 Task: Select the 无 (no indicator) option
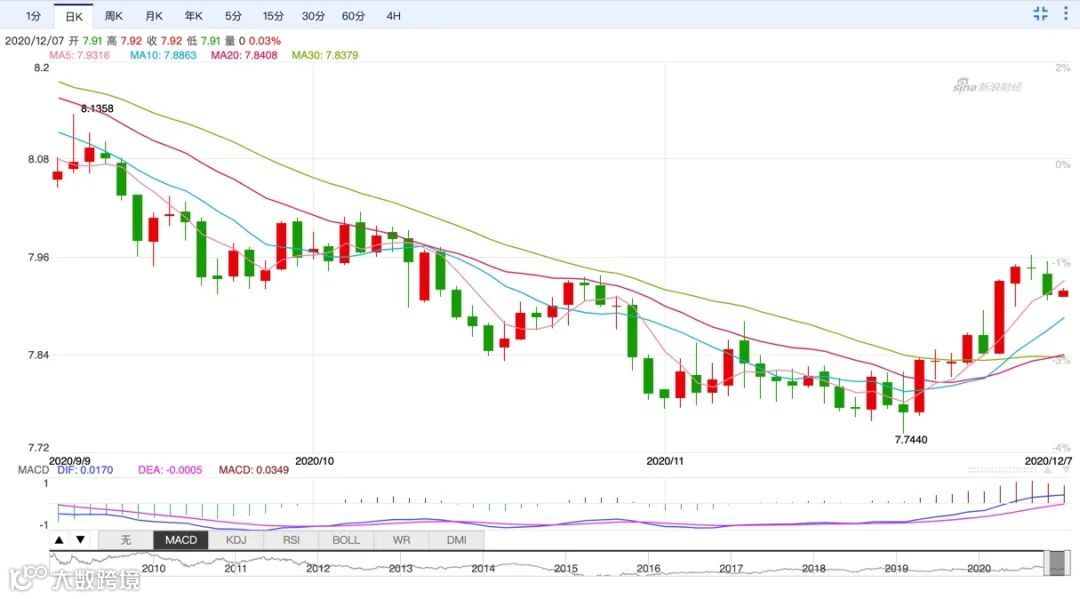point(125,540)
